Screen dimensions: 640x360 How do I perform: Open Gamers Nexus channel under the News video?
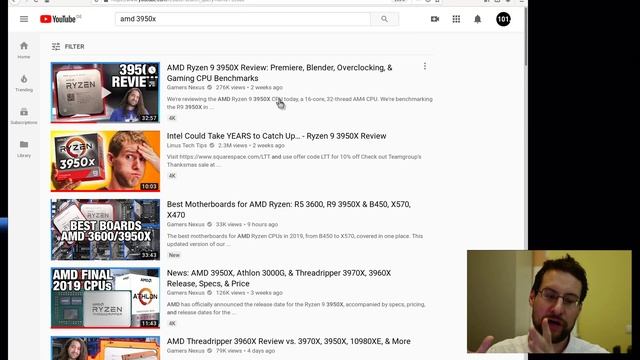coord(185,293)
